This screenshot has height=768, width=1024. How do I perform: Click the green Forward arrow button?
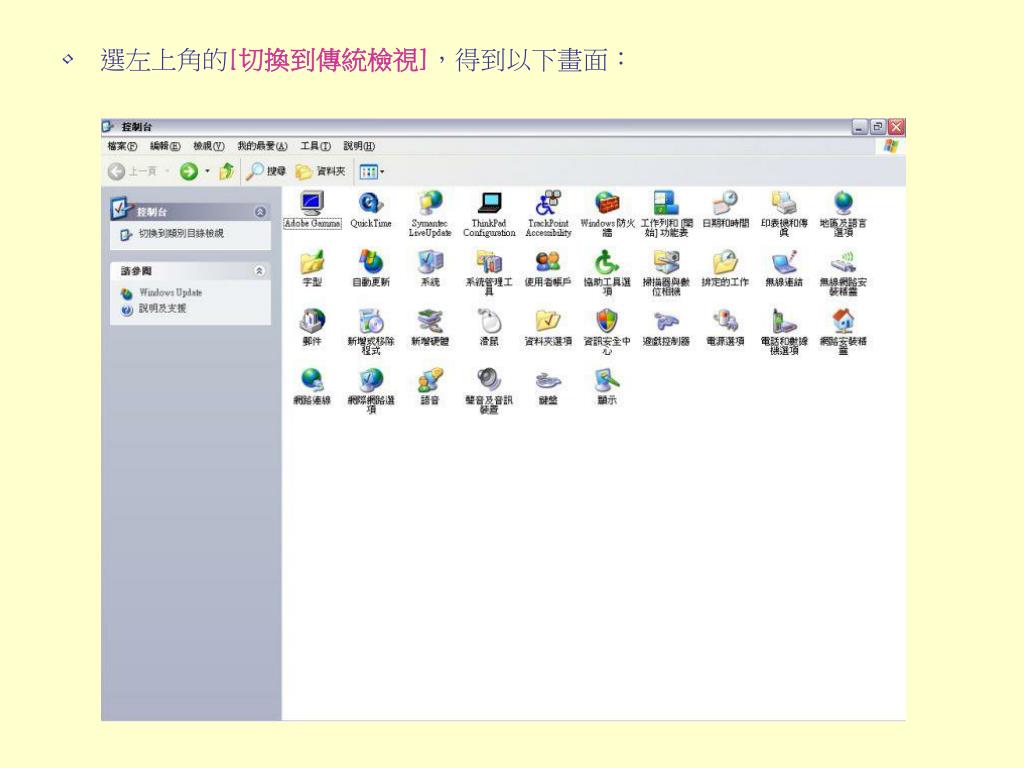(189, 172)
